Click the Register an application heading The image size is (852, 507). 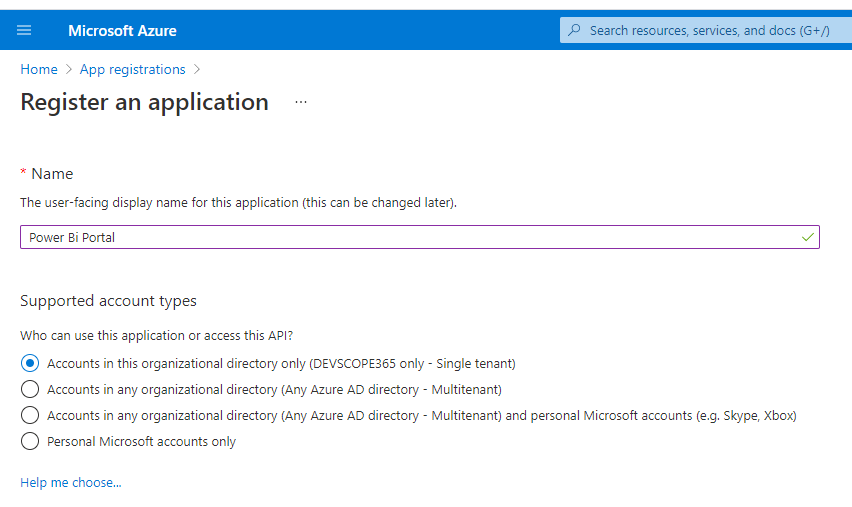(144, 102)
